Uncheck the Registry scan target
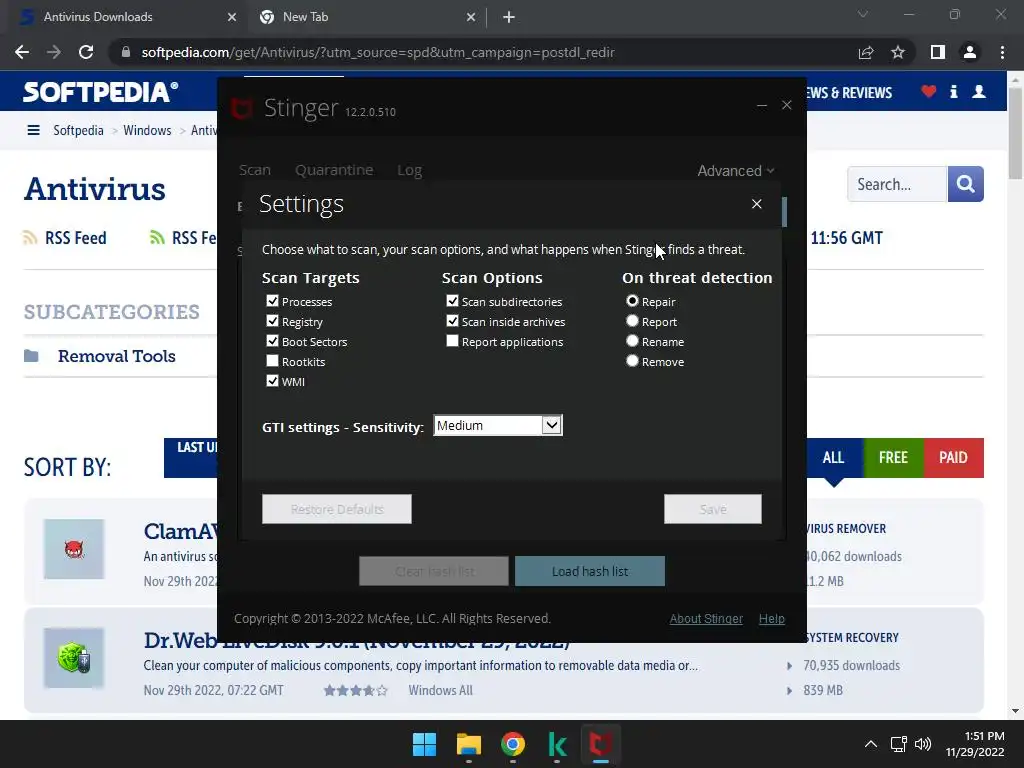 pos(273,321)
